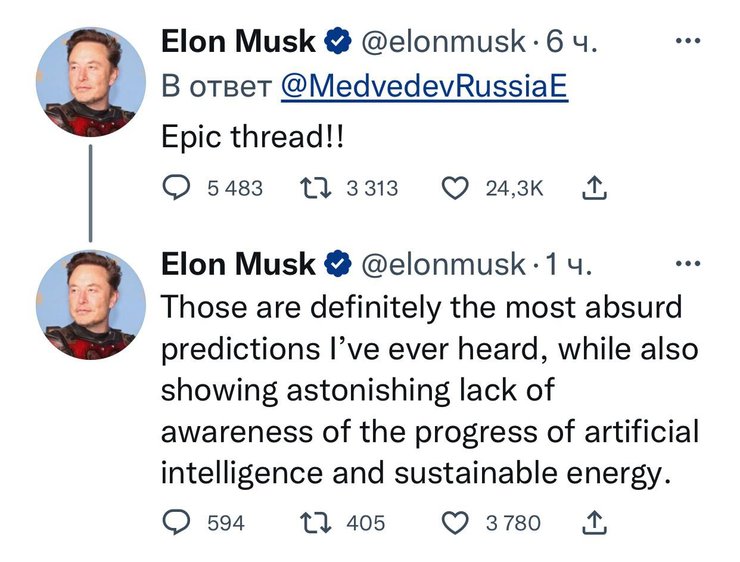
Task: Click the verified badge on the first tweet
Action: [337, 42]
